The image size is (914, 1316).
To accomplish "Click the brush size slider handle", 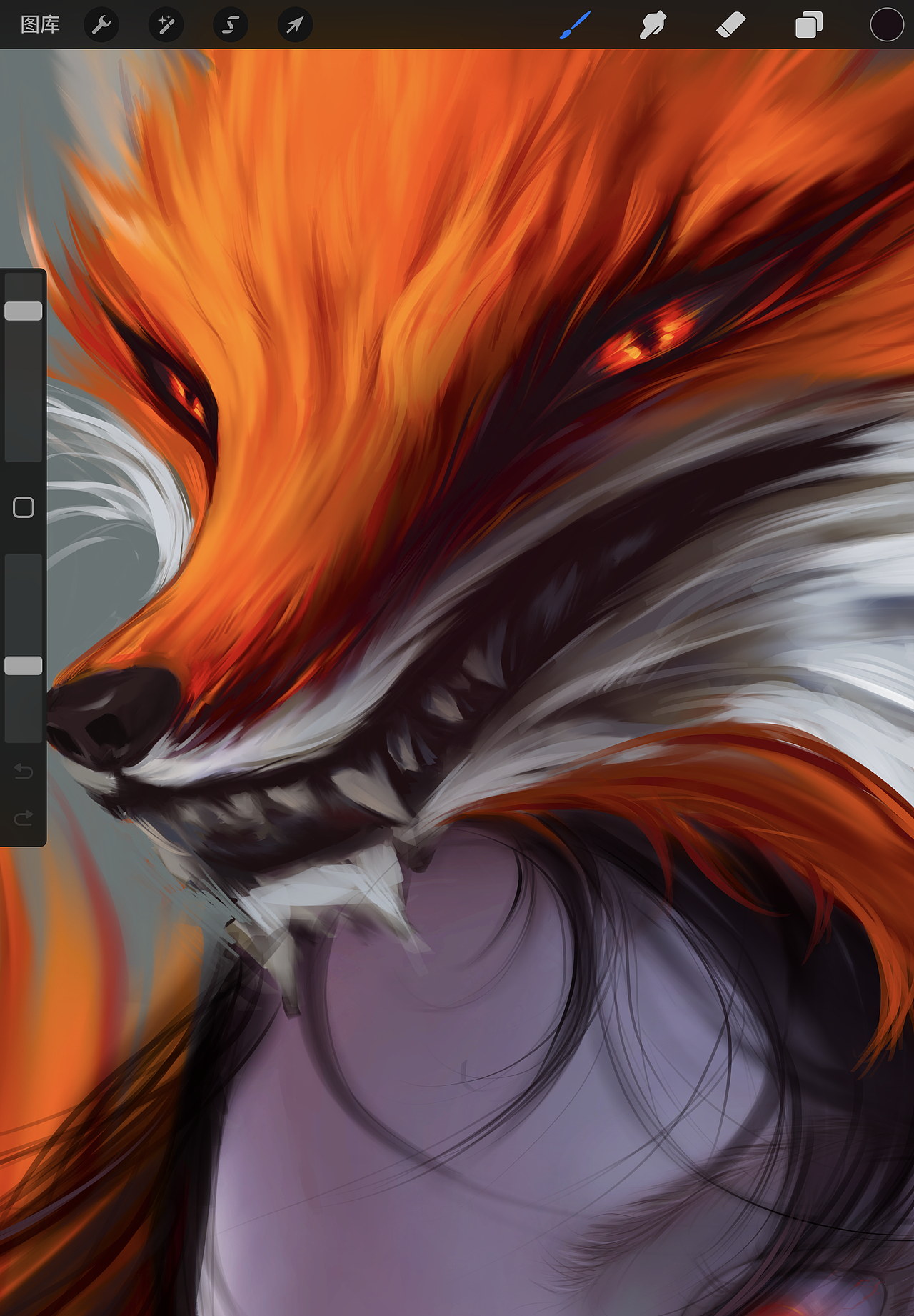I will coord(24,311).
